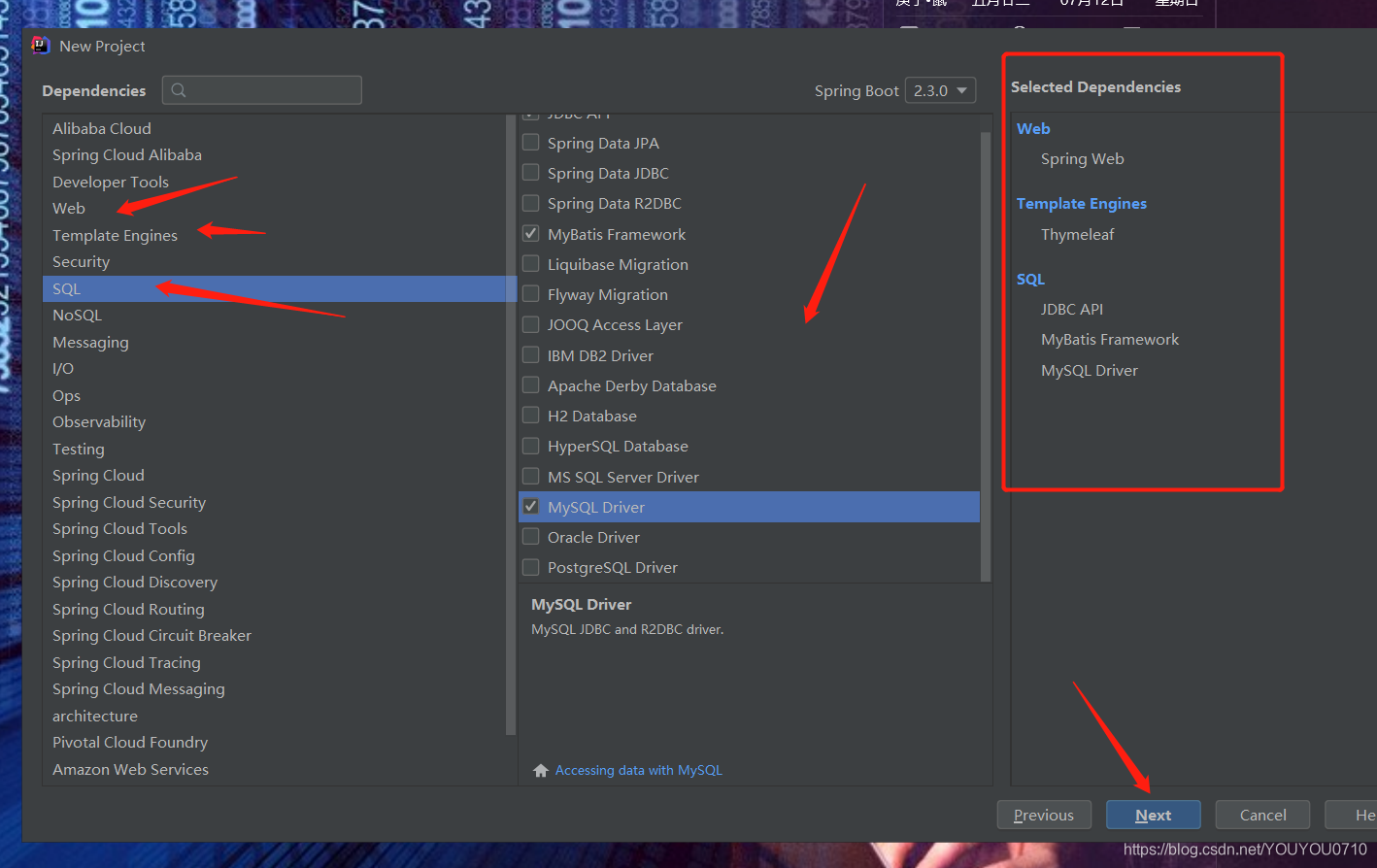Screen dimensions: 1377x868
Task: Enable the Spring Data JPA checkbox
Action: point(531,143)
